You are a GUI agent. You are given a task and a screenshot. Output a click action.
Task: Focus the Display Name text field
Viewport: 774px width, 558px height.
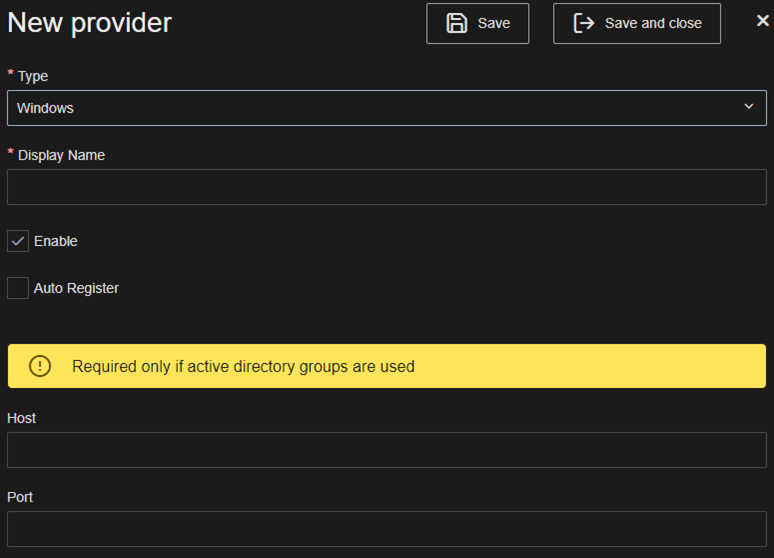click(x=386, y=187)
